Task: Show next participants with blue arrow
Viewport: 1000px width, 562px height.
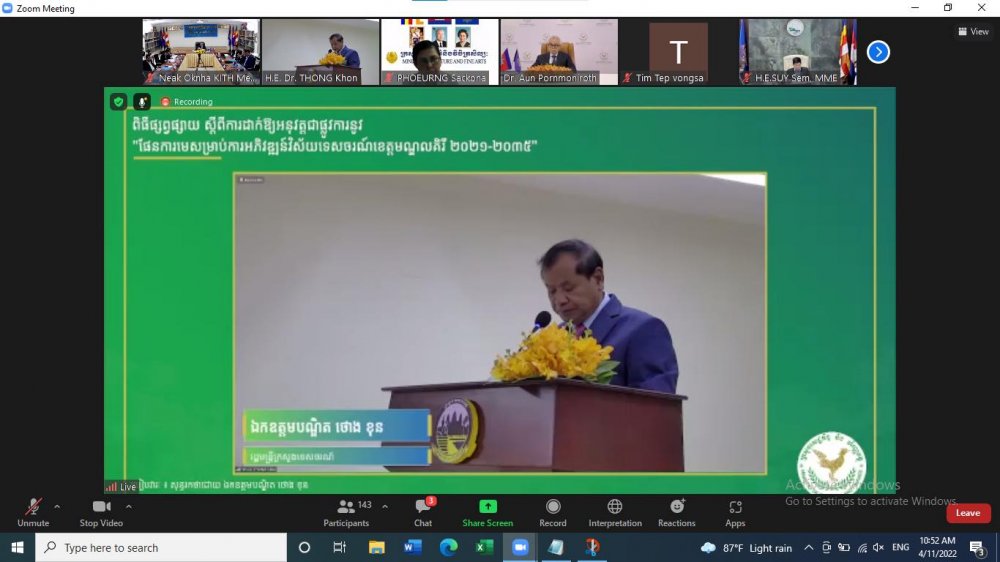Action: point(878,52)
